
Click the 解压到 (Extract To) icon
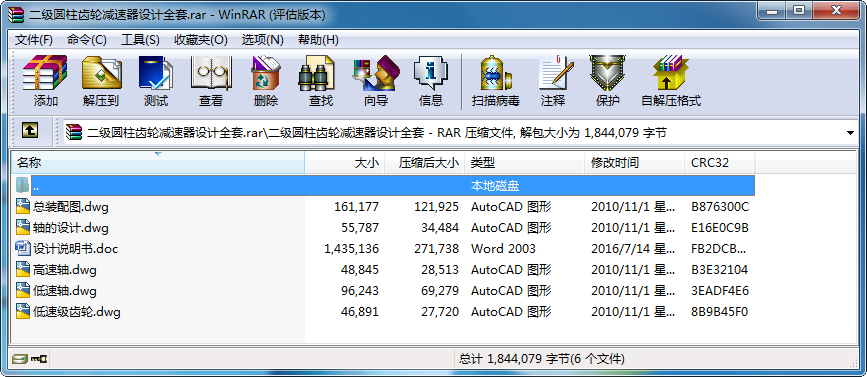pyautogui.click(x=101, y=81)
